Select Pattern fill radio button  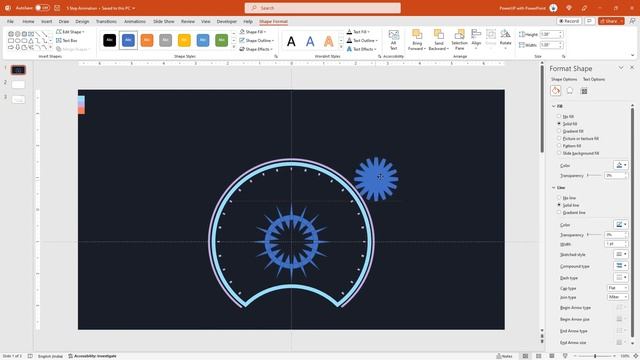pyautogui.click(x=559, y=146)
